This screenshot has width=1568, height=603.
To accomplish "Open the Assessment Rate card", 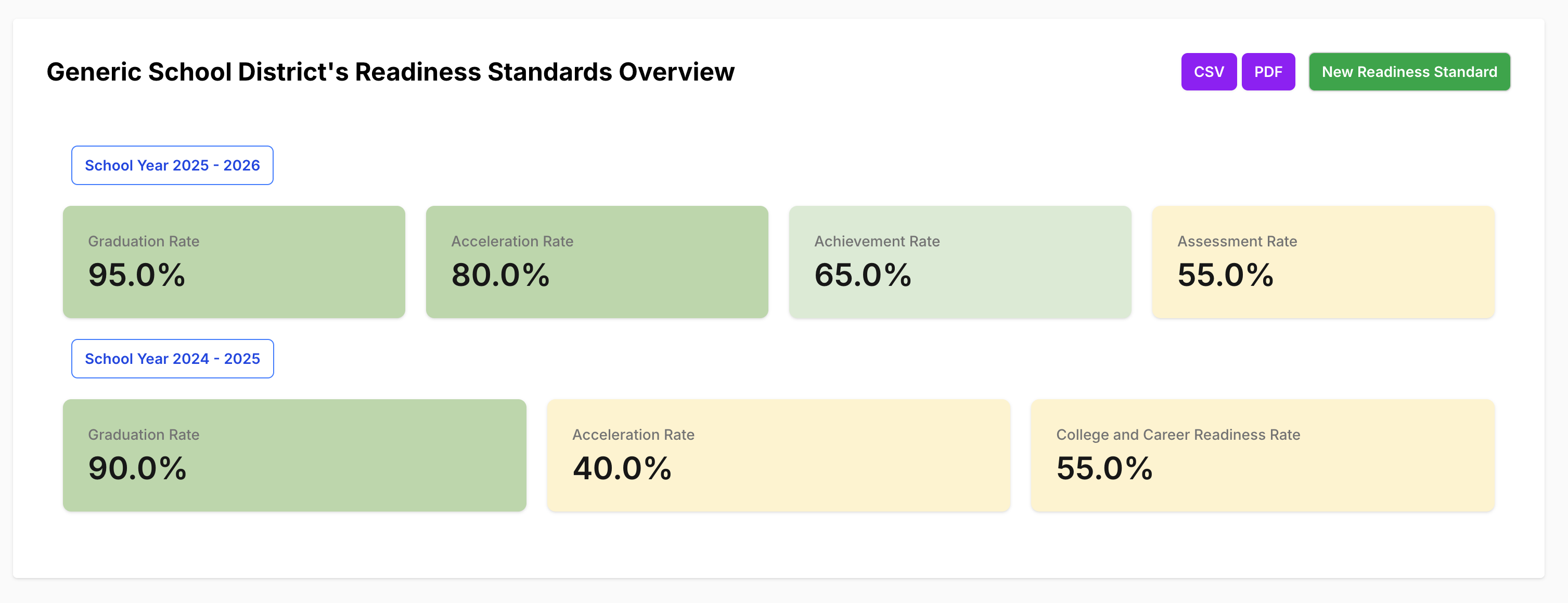I will (x=1323, y=261).
